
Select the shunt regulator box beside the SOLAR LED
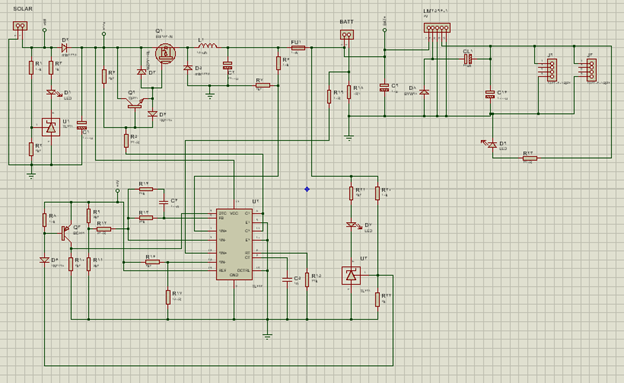coord(51,127)
